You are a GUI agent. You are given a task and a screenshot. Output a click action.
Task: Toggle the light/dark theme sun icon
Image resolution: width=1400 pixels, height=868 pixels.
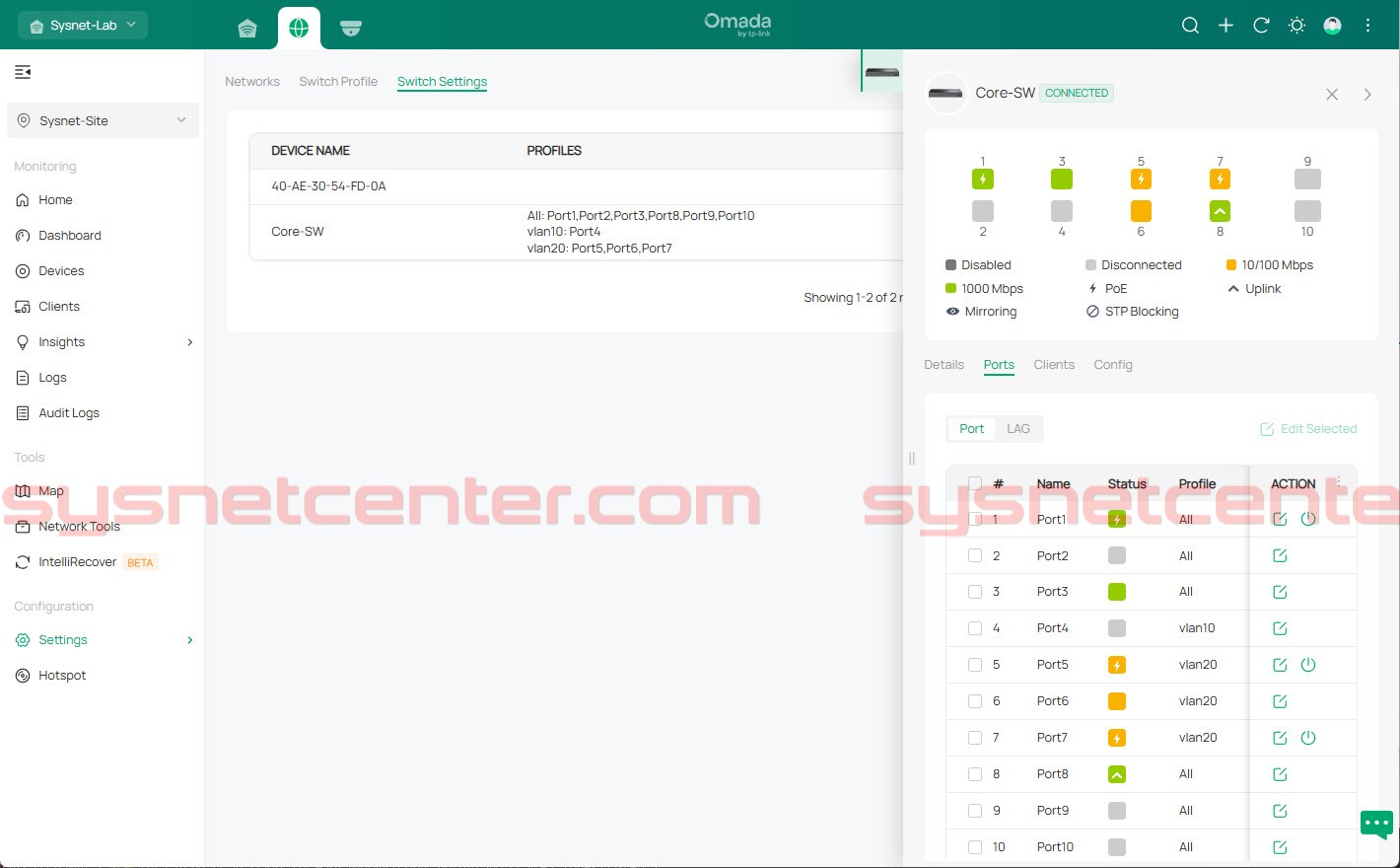point(1296,26)
